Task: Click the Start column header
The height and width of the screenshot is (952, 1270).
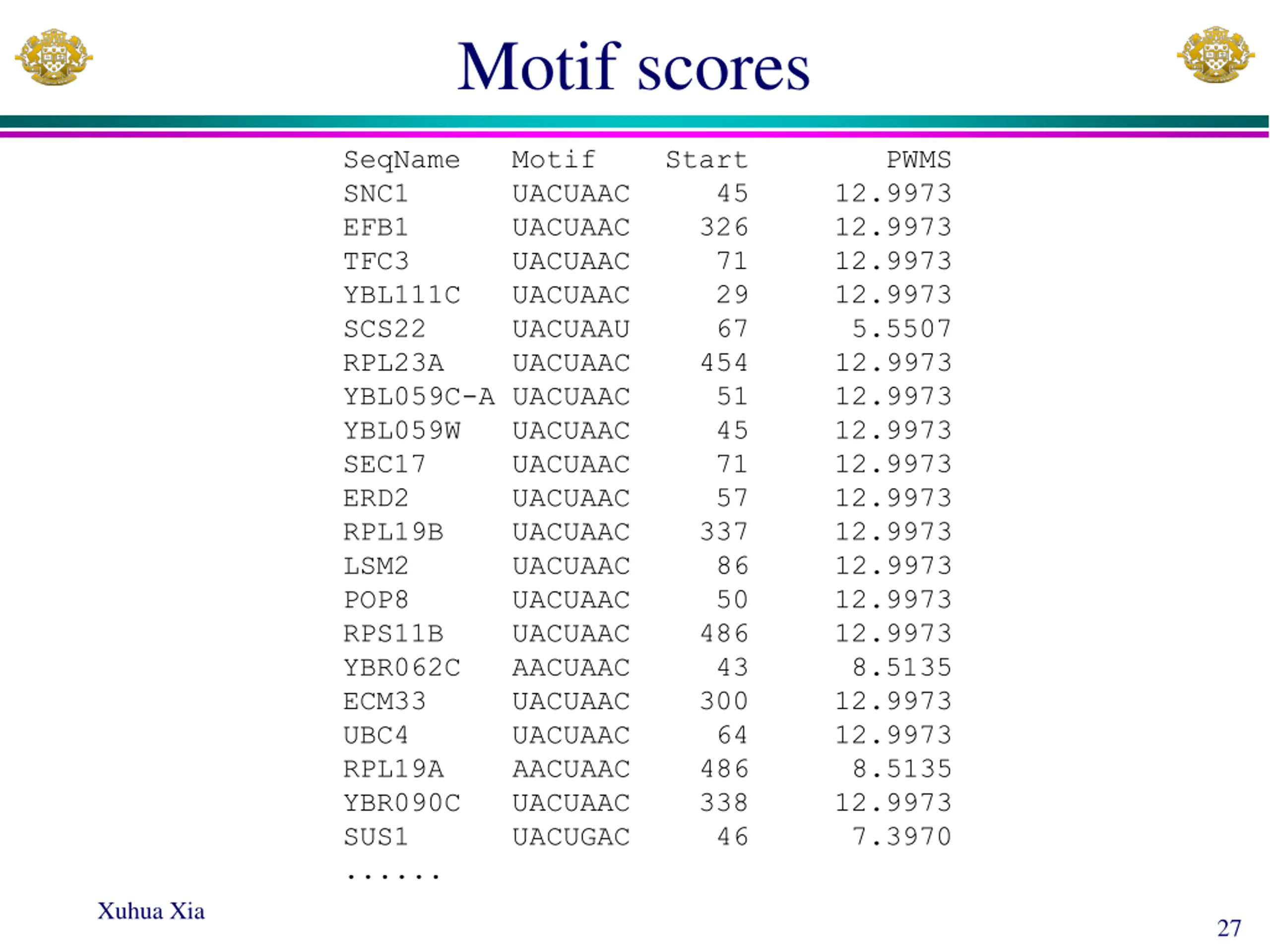Action: [x=707, y=160]
